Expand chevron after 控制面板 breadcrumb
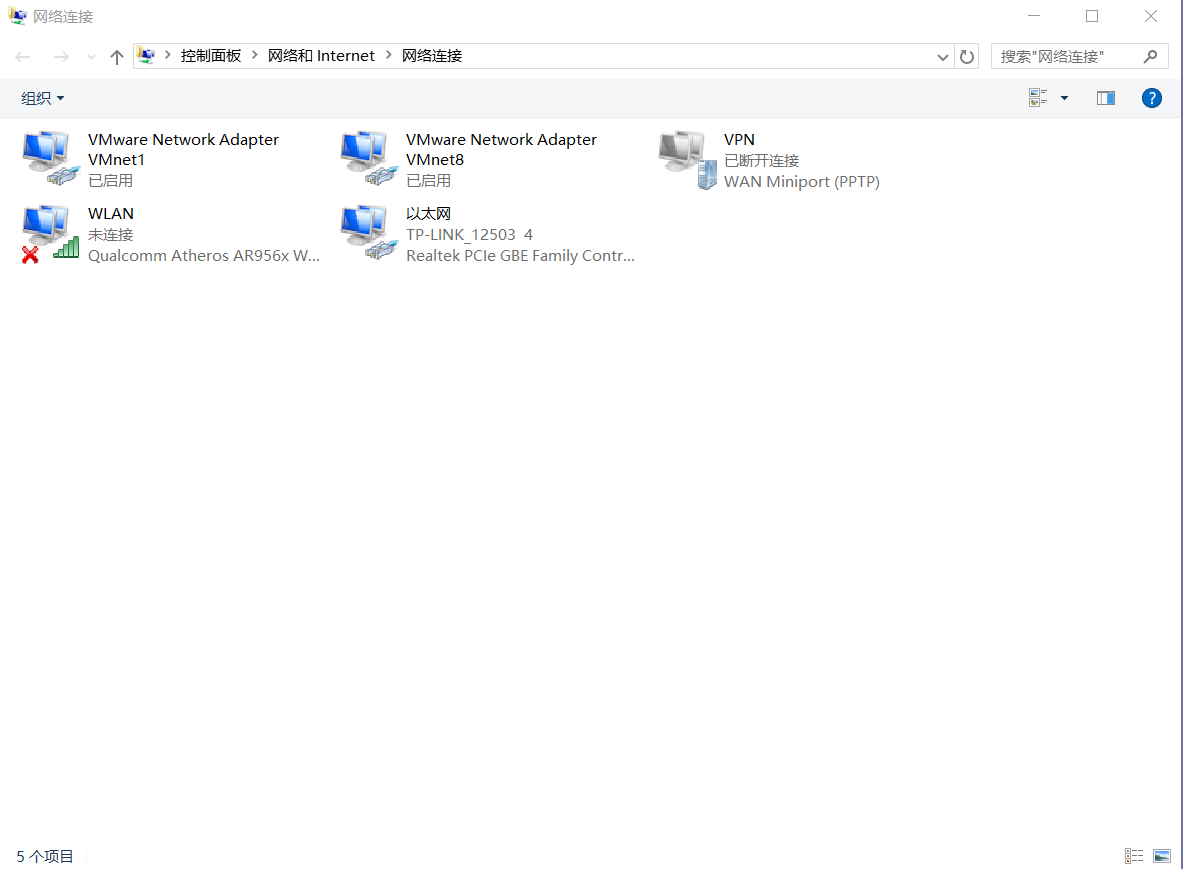The height and width of the screenshot is (869, 1183). [254, 55]
